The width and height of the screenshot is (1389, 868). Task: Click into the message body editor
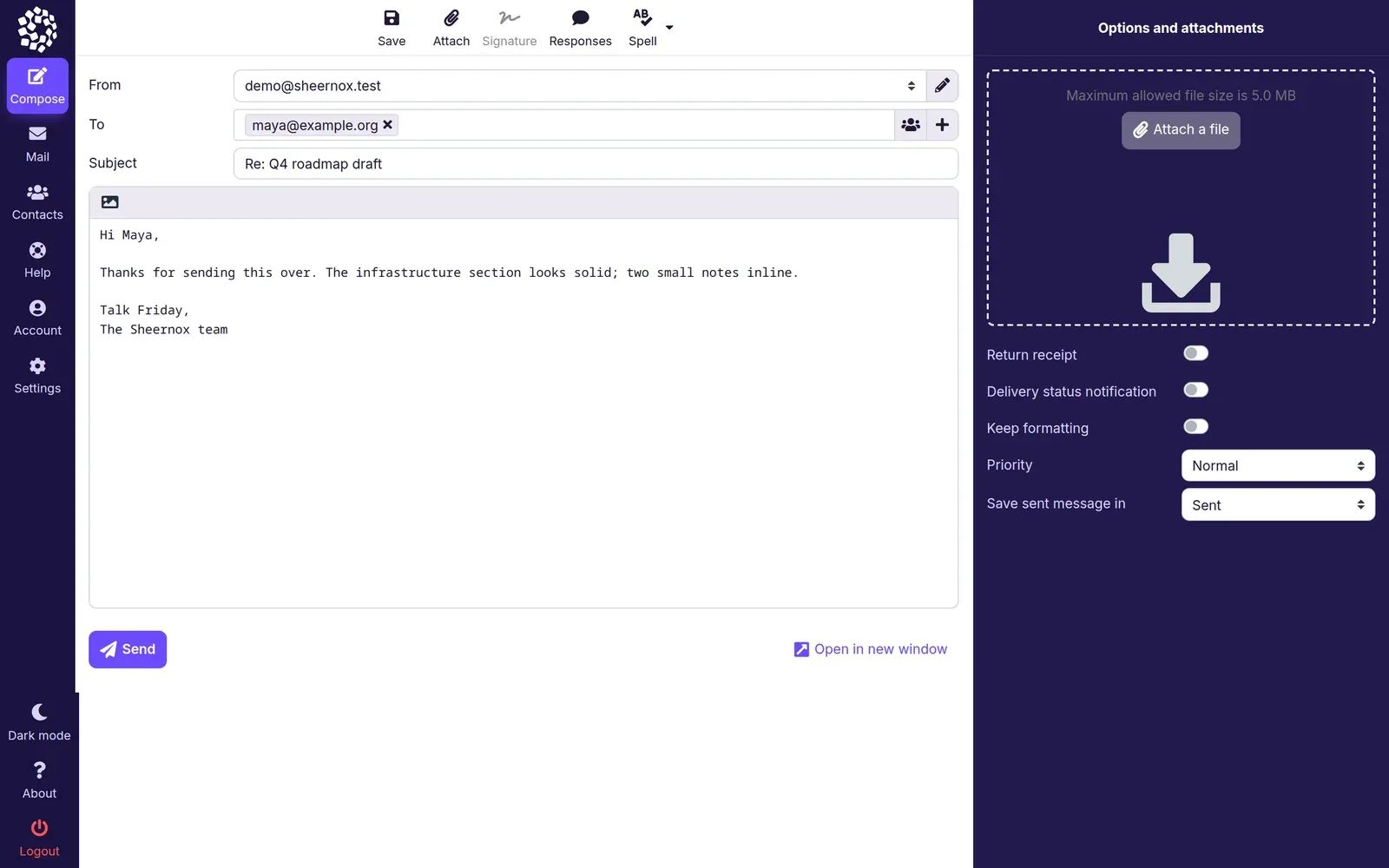[x=523, y=413]
